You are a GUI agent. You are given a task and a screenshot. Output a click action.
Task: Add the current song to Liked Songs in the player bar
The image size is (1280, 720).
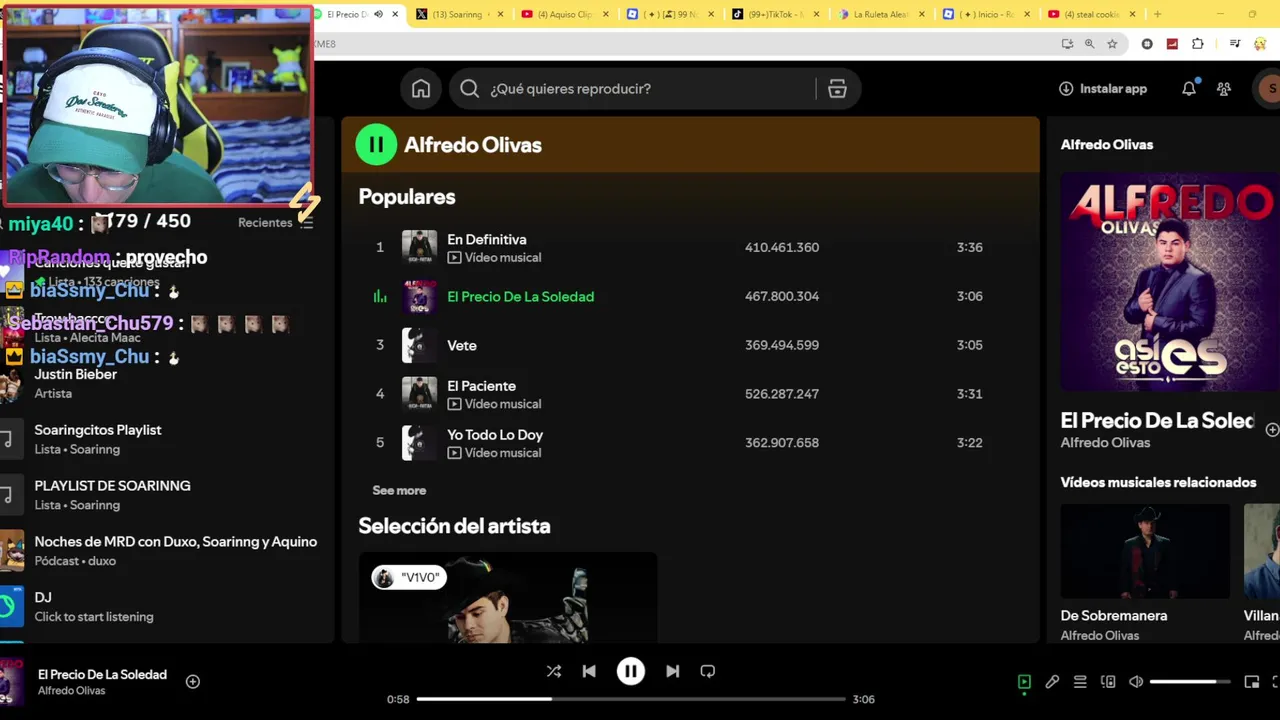pyautogui.click(x=193, y=682)
